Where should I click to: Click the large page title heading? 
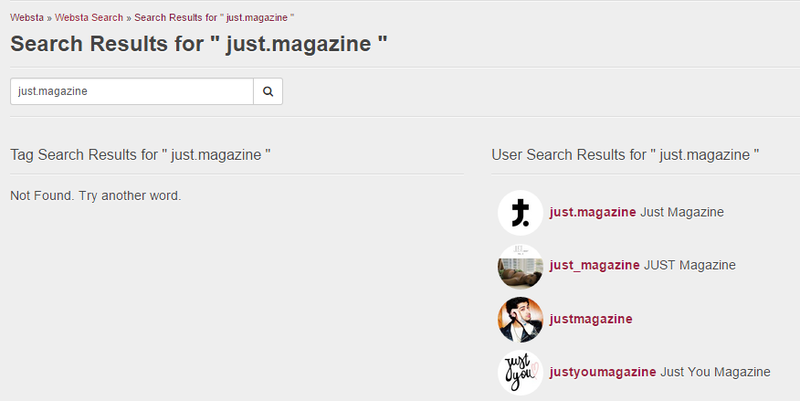[x=198, y=45]
